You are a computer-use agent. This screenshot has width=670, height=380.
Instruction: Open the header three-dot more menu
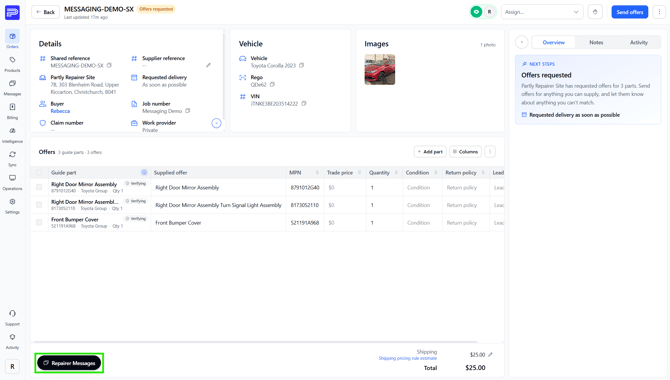tap(659, 12)
